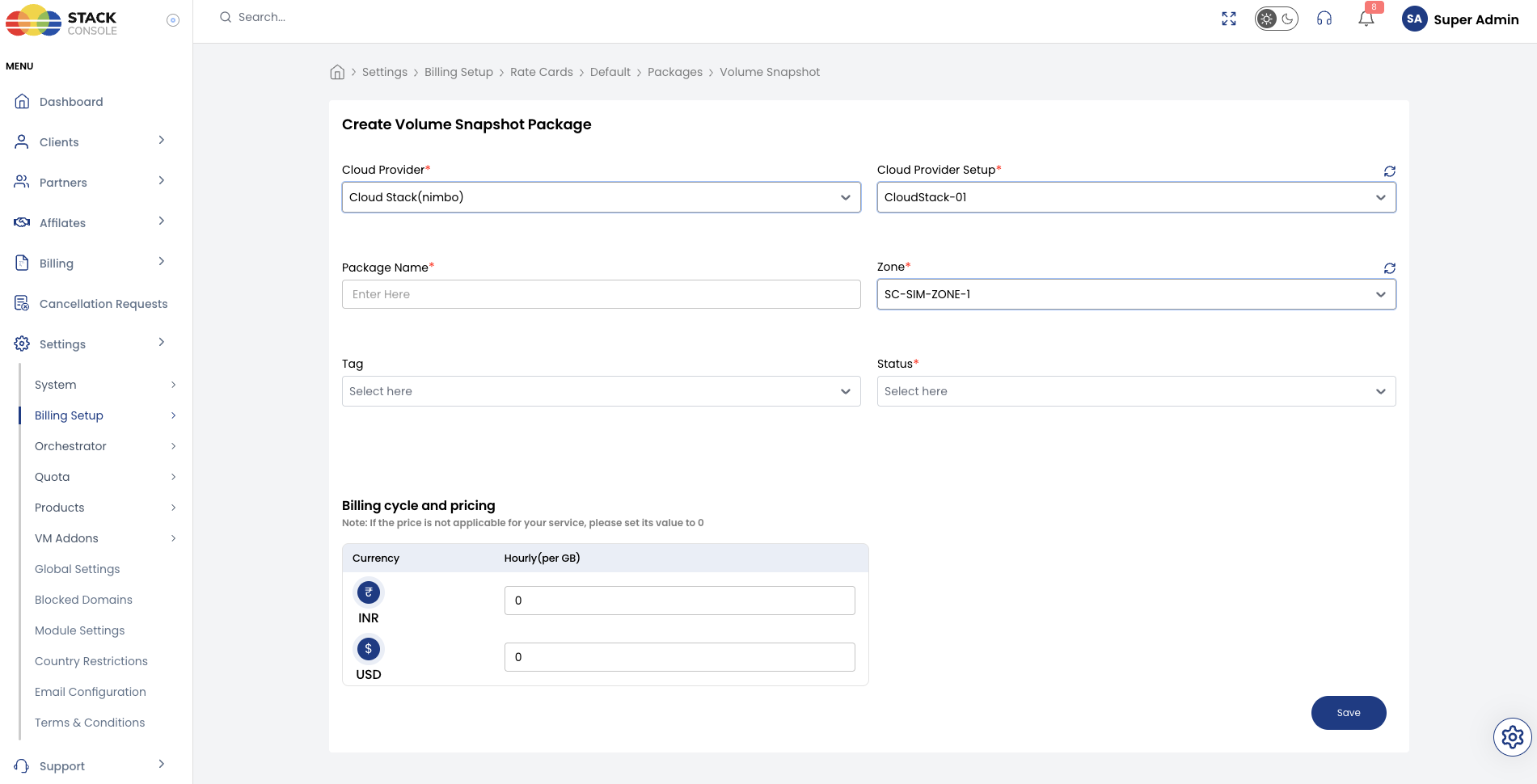
Task: Toggle light/dark theme switch
Action: (1277, 19)
